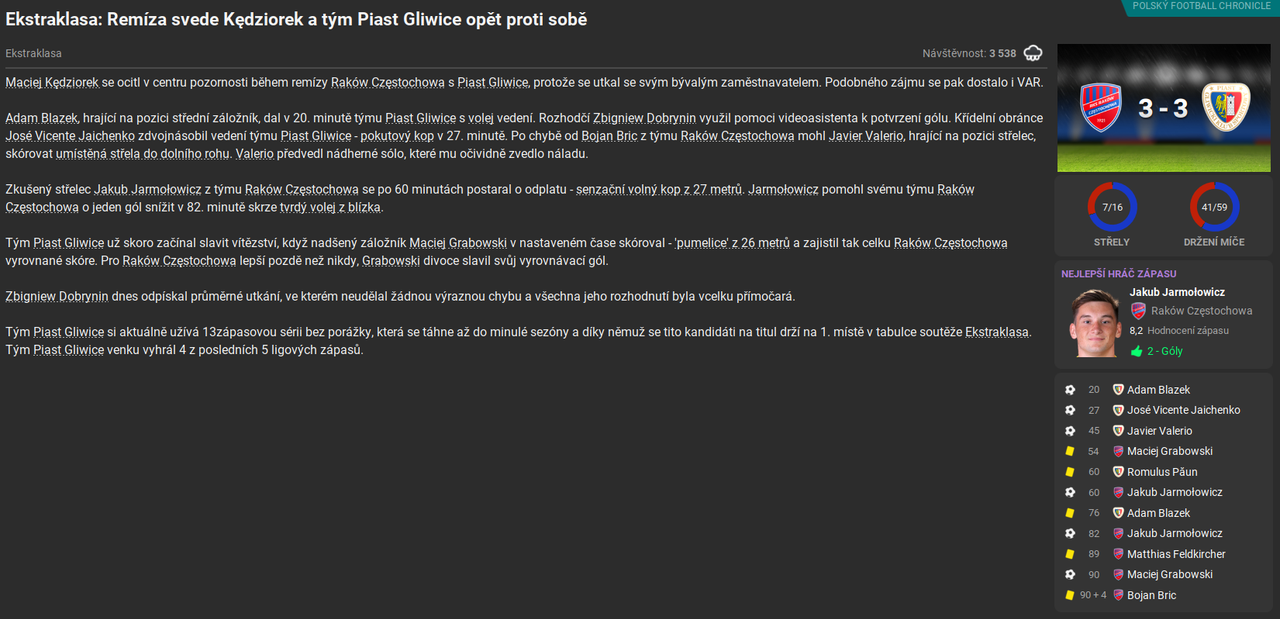
Task: Open the 3 - 3 match score
Action: [1163, 108]
